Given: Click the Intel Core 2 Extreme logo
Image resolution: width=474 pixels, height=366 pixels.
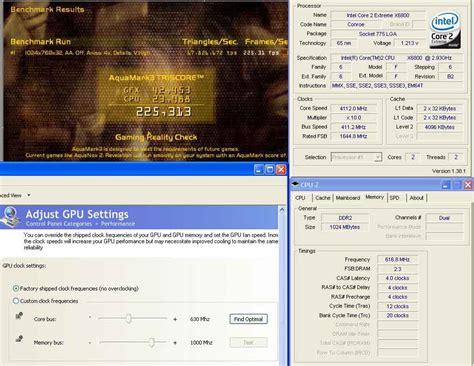Looking at the screenshot, I should coord(445,30).
